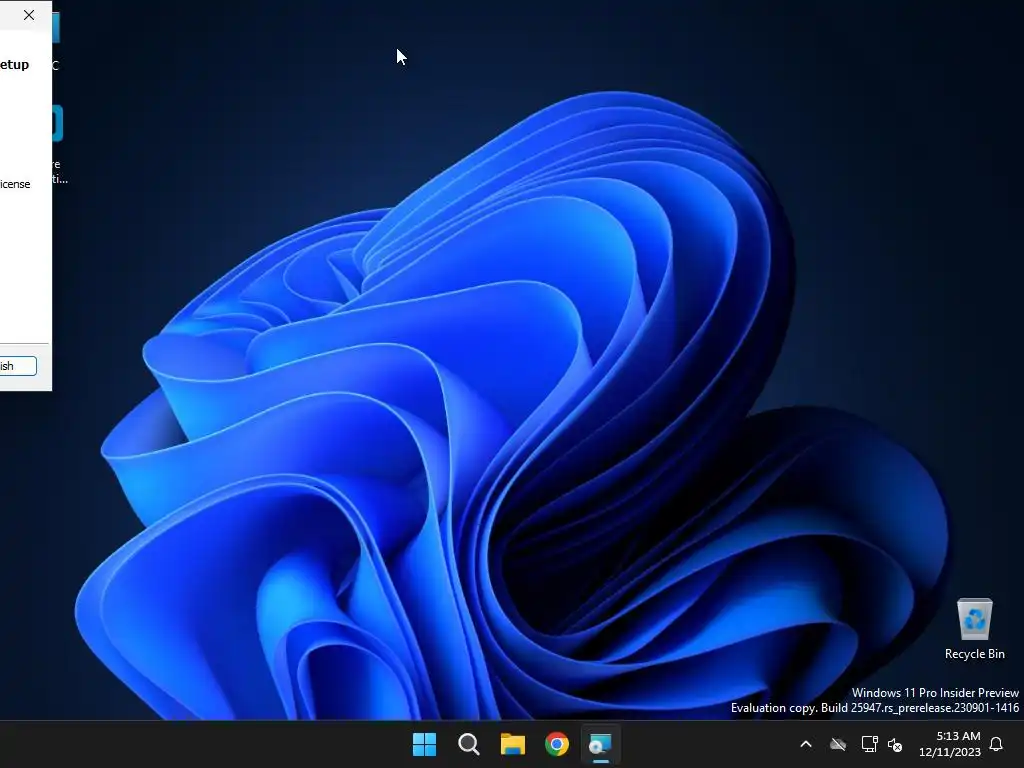Close the setup dialog window
The image size is (1024, 768).
click(x=29, y=15)
